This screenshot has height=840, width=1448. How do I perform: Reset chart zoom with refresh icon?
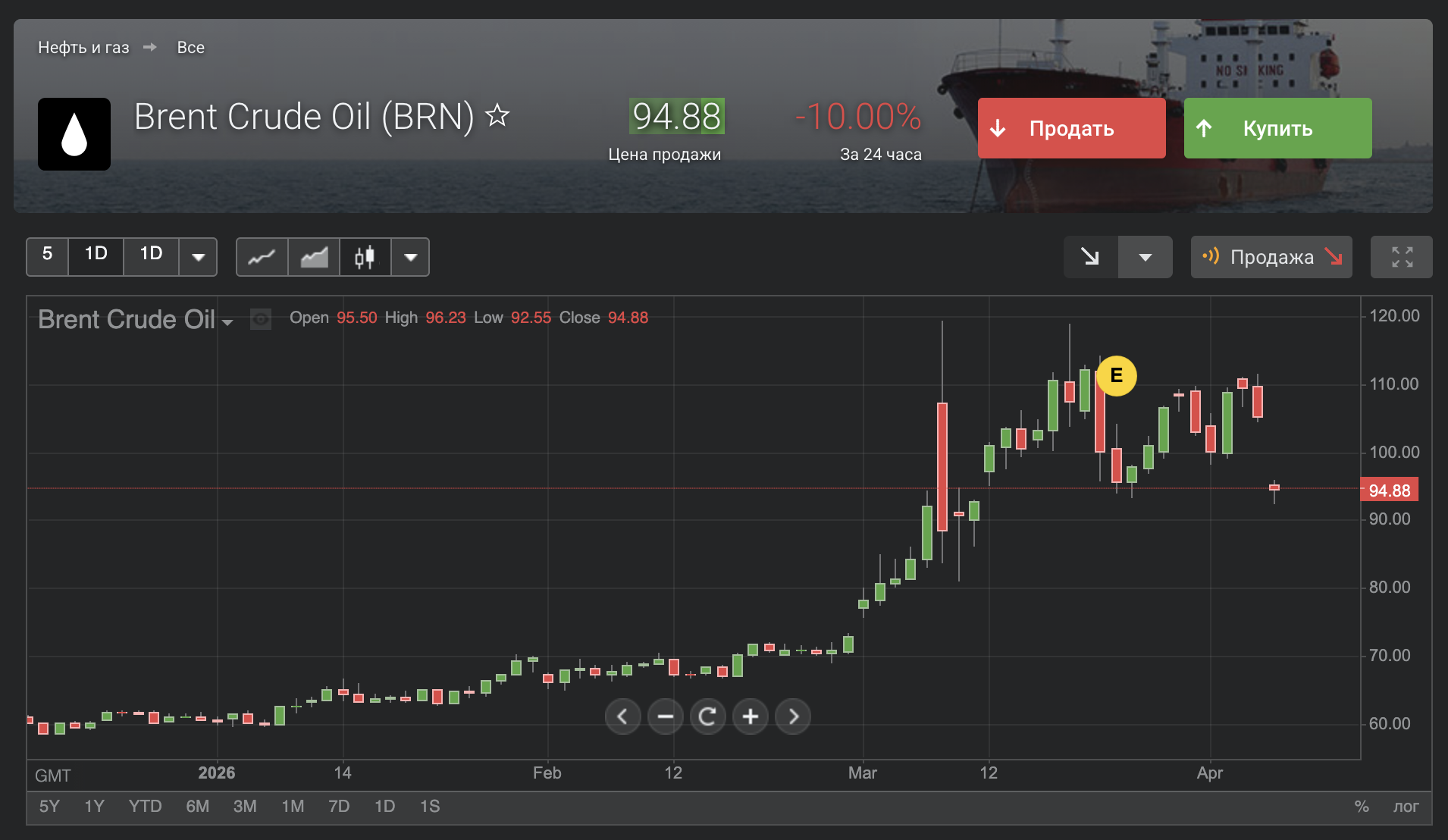[707, 716]
